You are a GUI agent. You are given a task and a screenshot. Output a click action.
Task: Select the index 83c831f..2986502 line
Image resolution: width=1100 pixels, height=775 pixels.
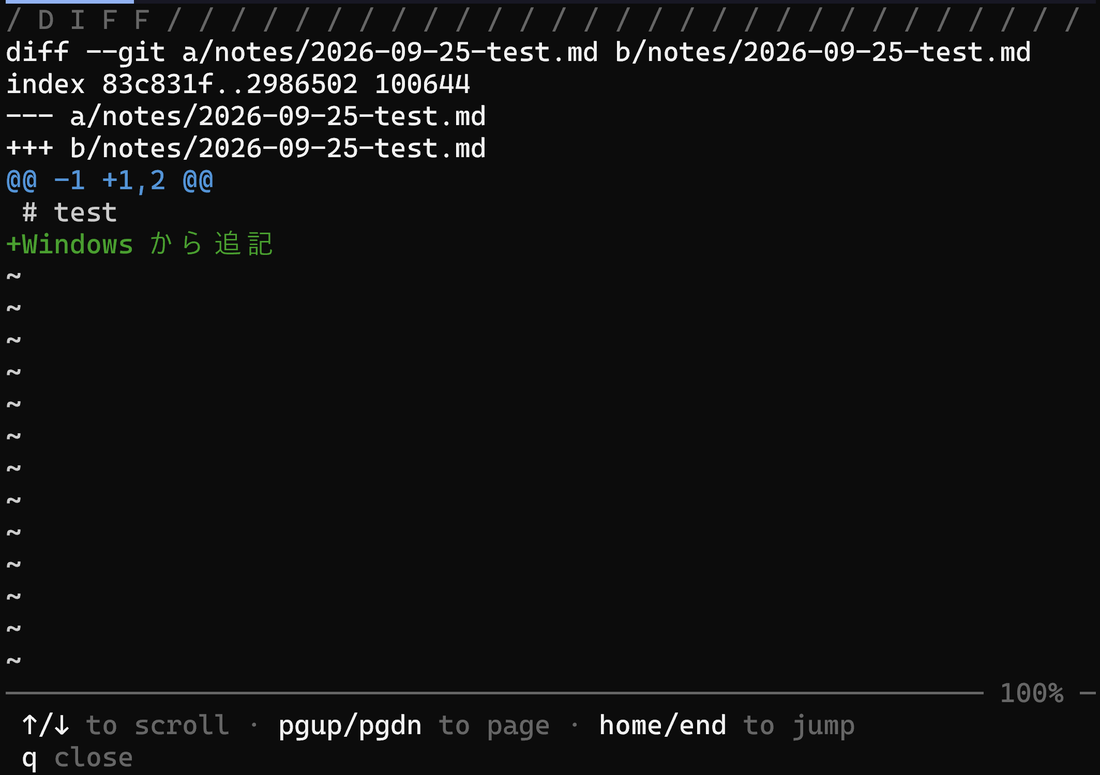click(239, 85)
